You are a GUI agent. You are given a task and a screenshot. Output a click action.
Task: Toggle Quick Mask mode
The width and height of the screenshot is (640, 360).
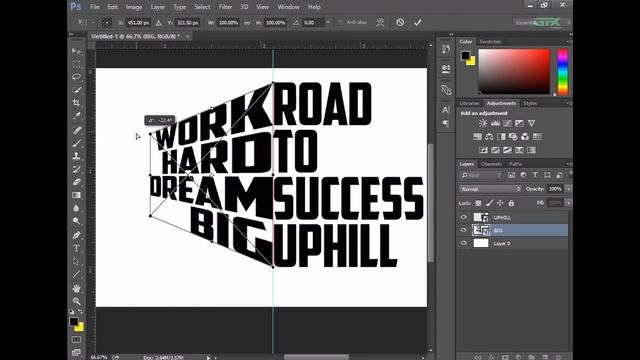pyautogui.click(x=76, y=340)
